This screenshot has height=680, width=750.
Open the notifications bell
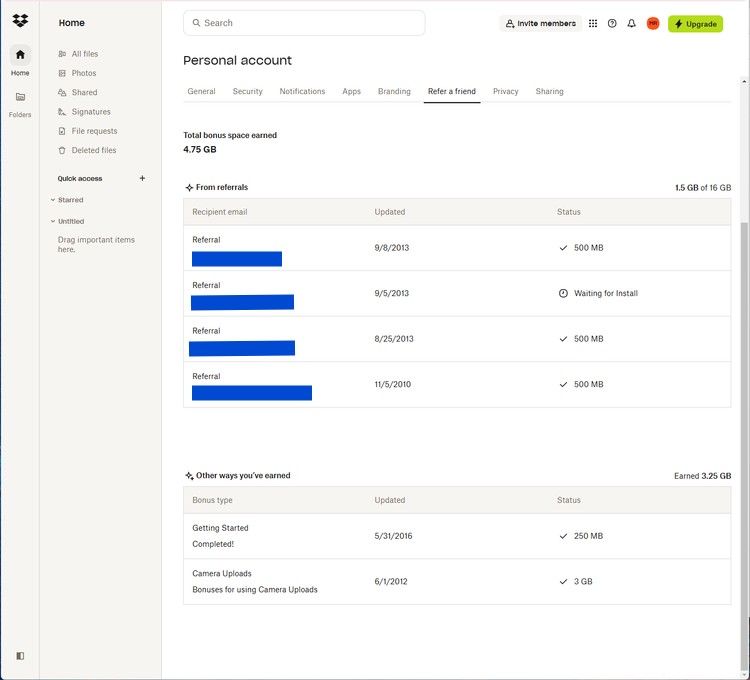point(632,23)
